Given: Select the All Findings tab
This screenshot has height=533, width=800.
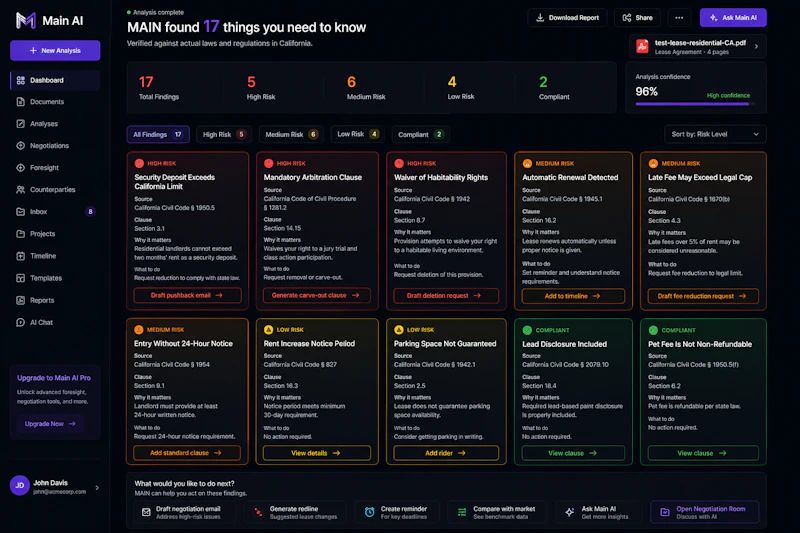Looking at the screenshot, I should coord(158,135).
